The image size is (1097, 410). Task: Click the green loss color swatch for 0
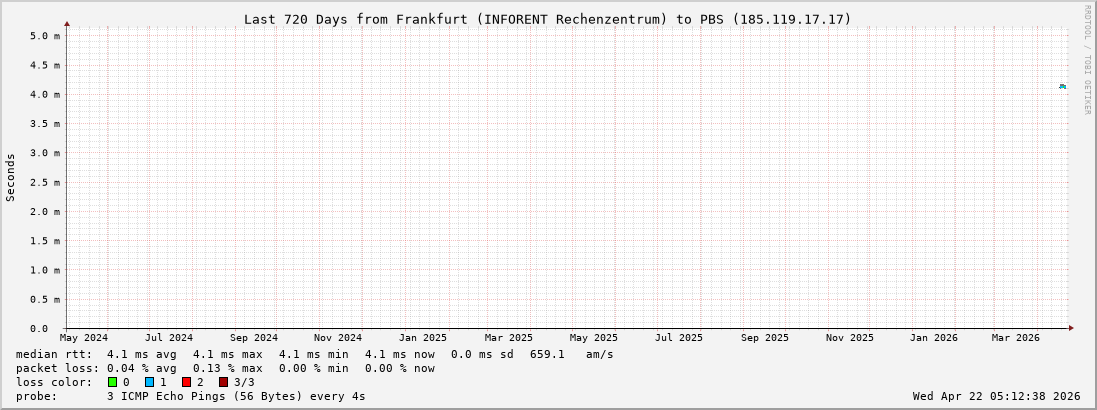click(113, 382)
